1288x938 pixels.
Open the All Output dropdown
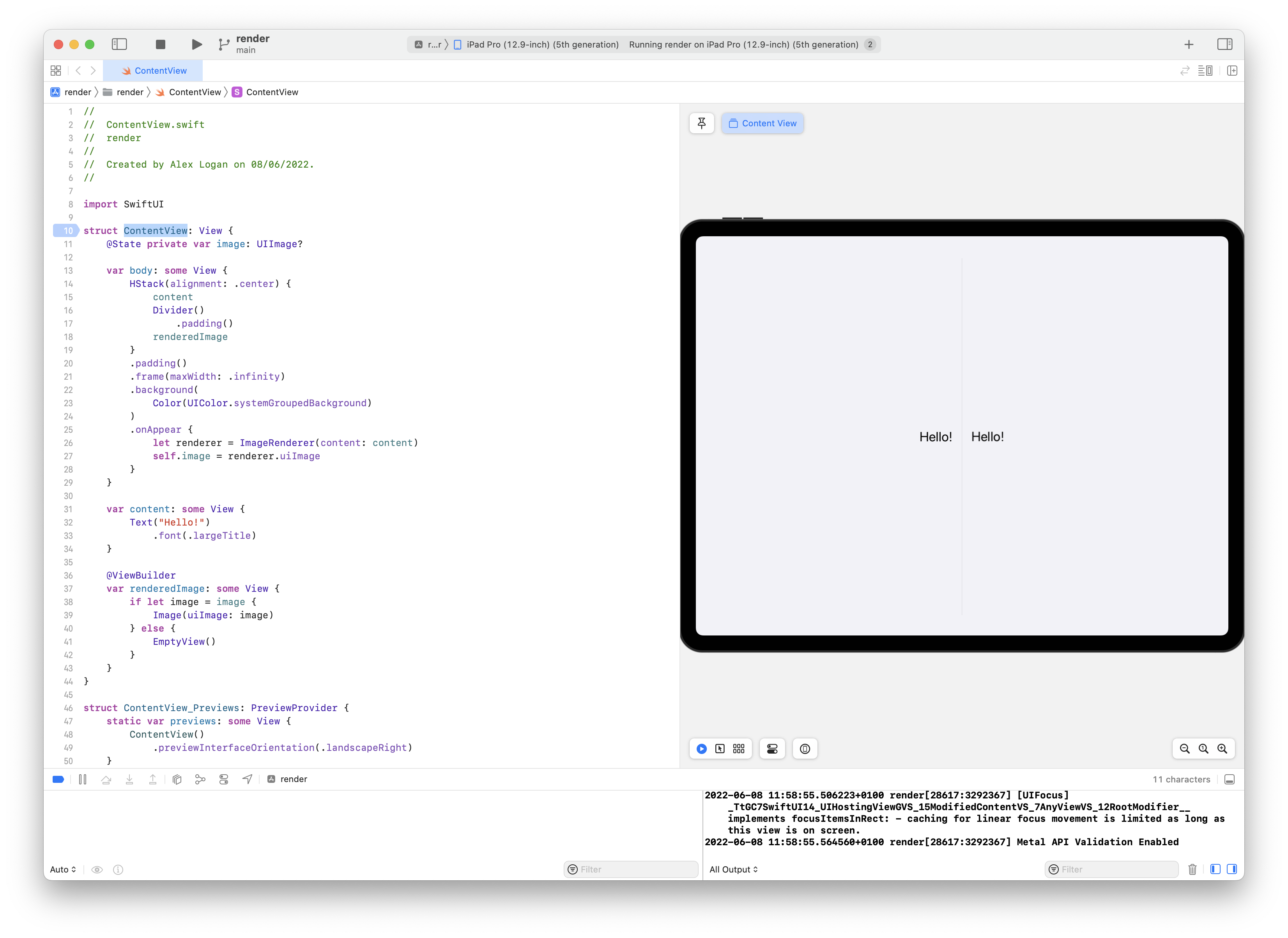pos(733,869)
